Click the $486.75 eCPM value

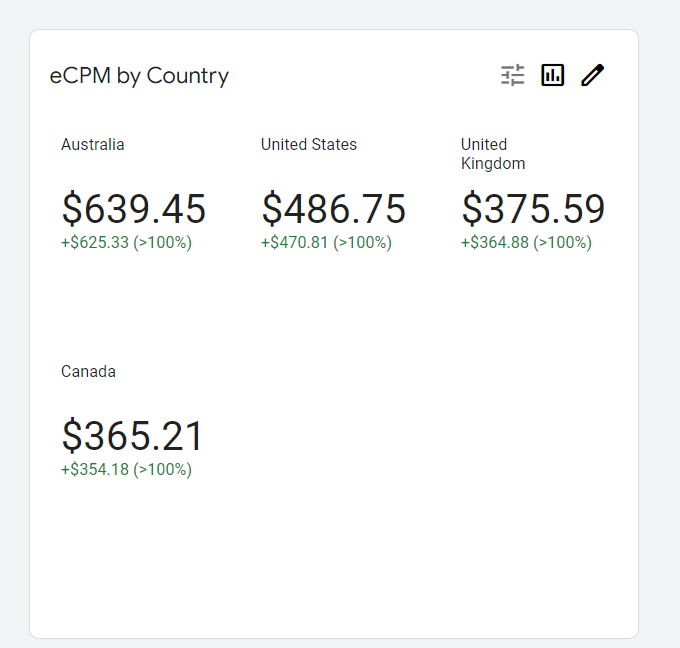(x=334, y=209)
